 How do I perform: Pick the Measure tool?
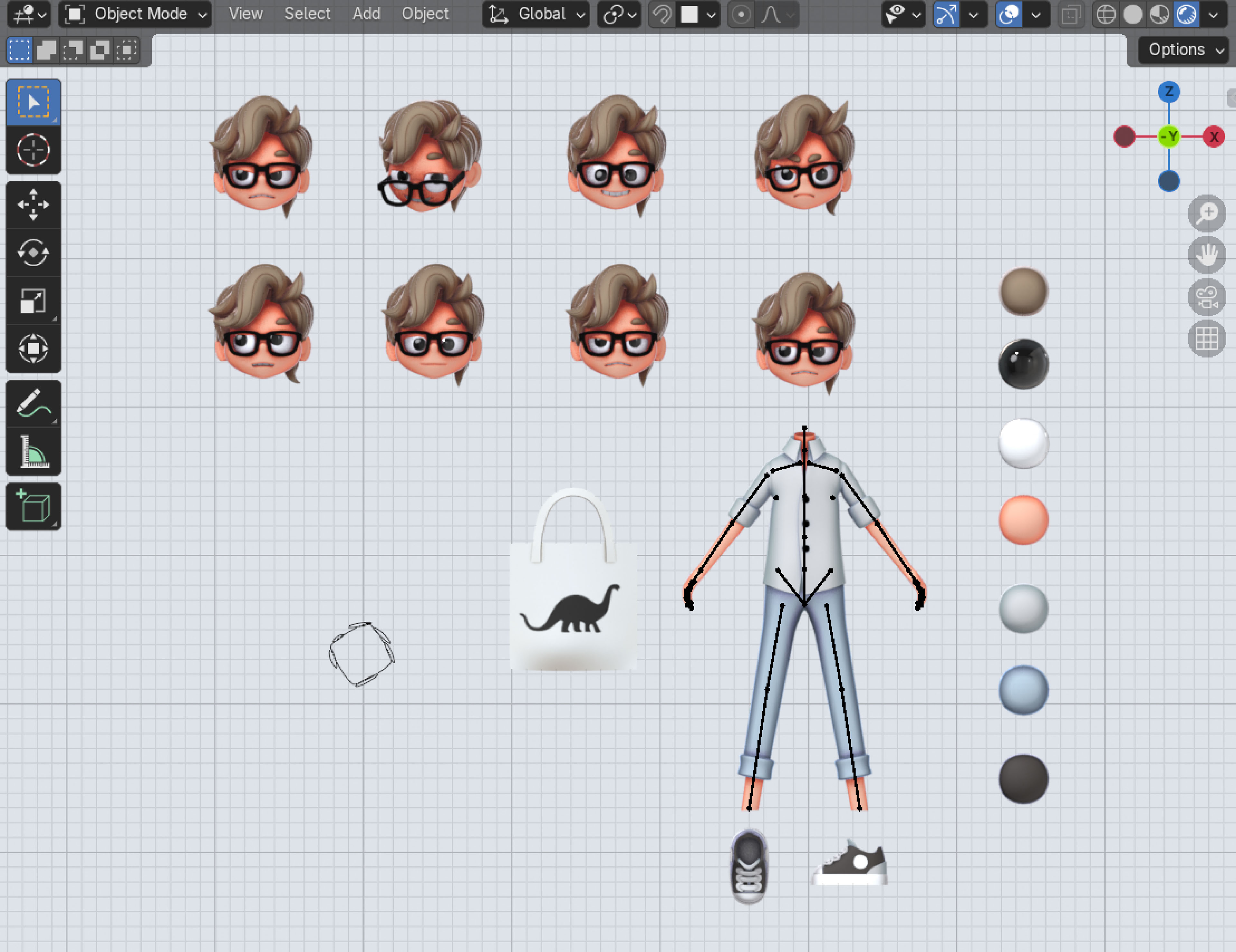(x=33, y=451)
